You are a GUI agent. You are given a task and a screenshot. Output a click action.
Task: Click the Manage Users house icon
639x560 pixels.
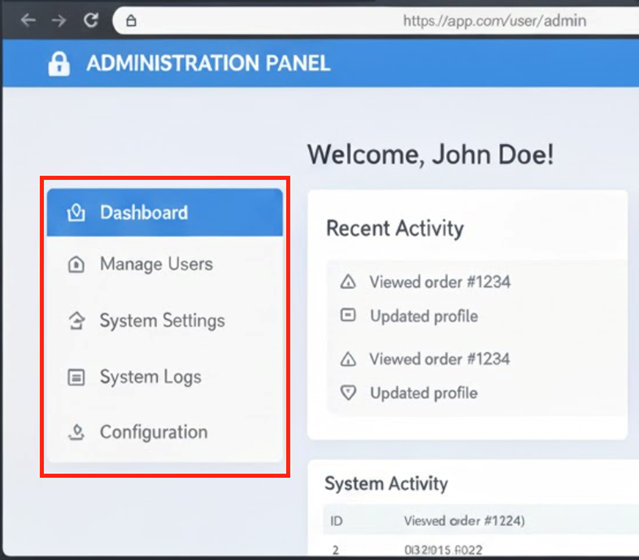pyautogui.click(x=75, y=265)
